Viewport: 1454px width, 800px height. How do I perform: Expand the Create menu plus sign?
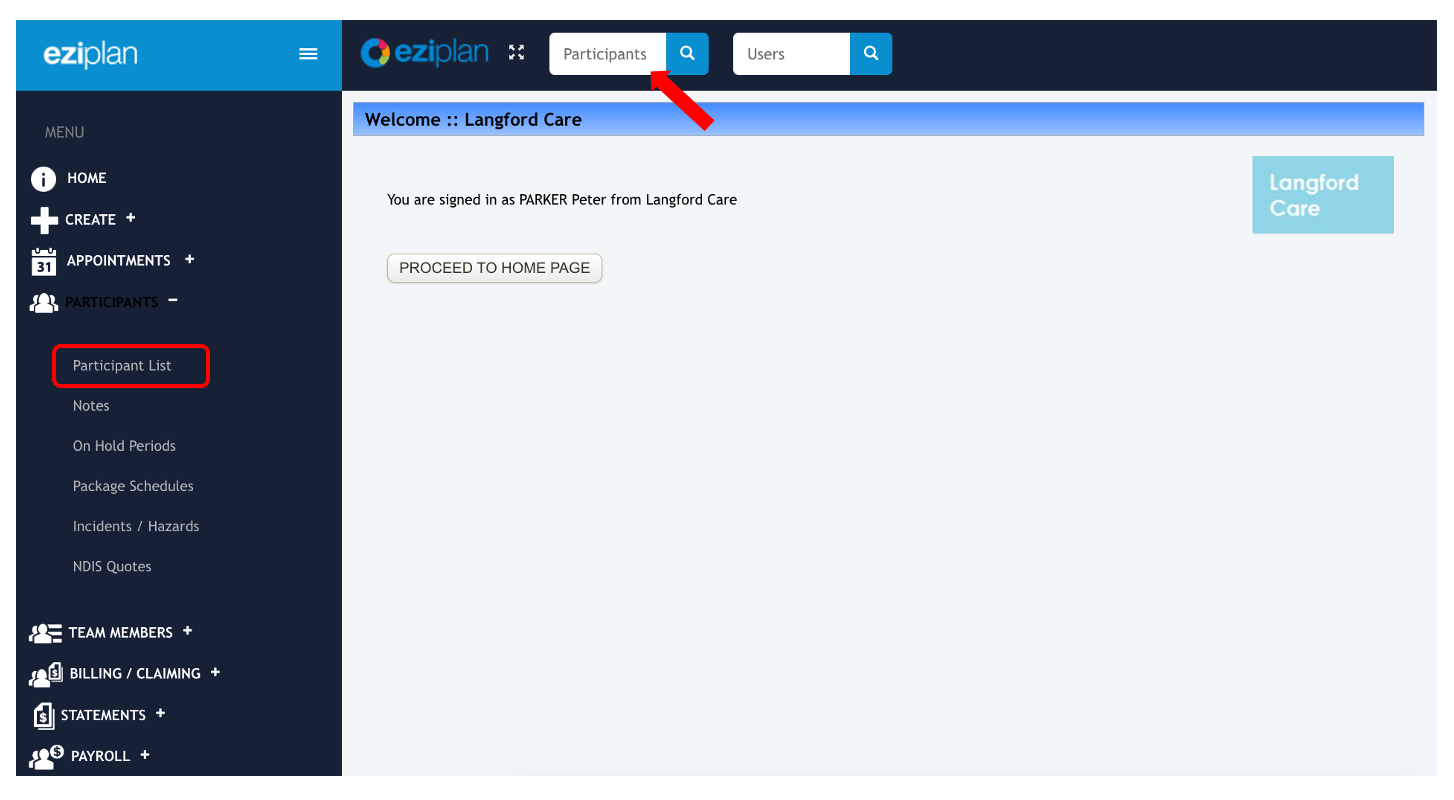[130, 218]
